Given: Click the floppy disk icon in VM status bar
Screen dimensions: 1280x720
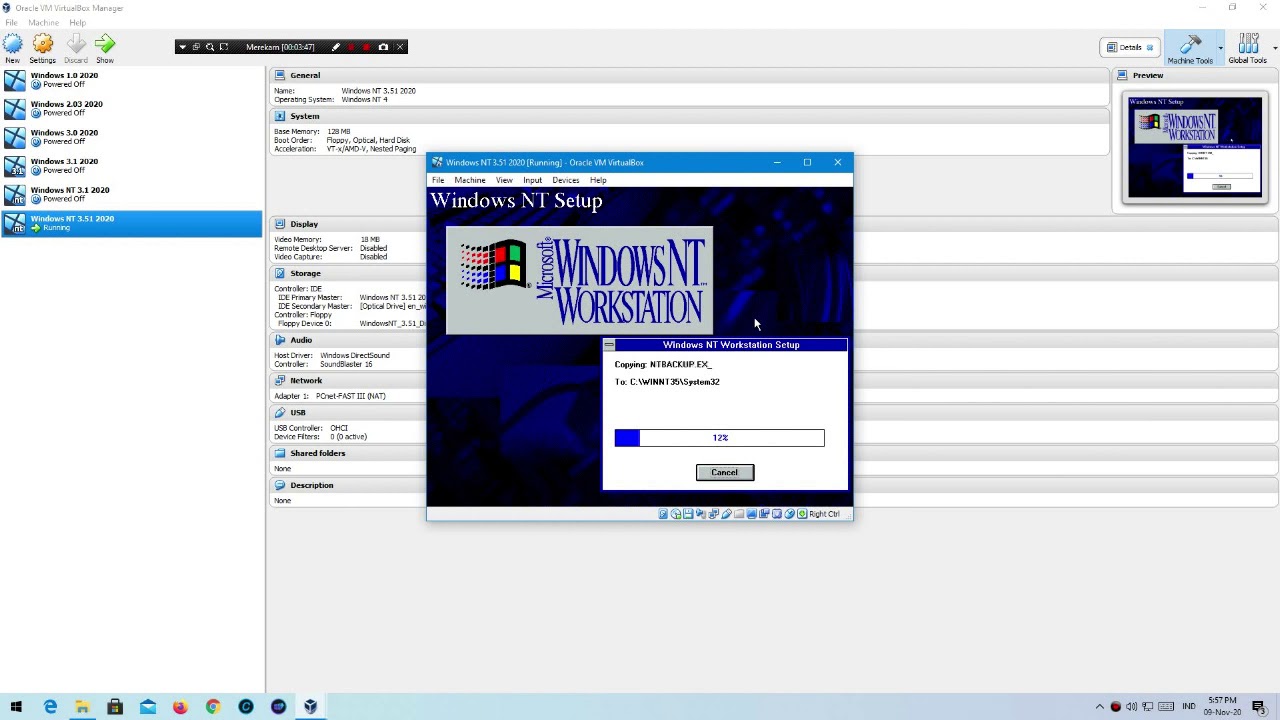Looking at the screenshot, I should [688, 514].
